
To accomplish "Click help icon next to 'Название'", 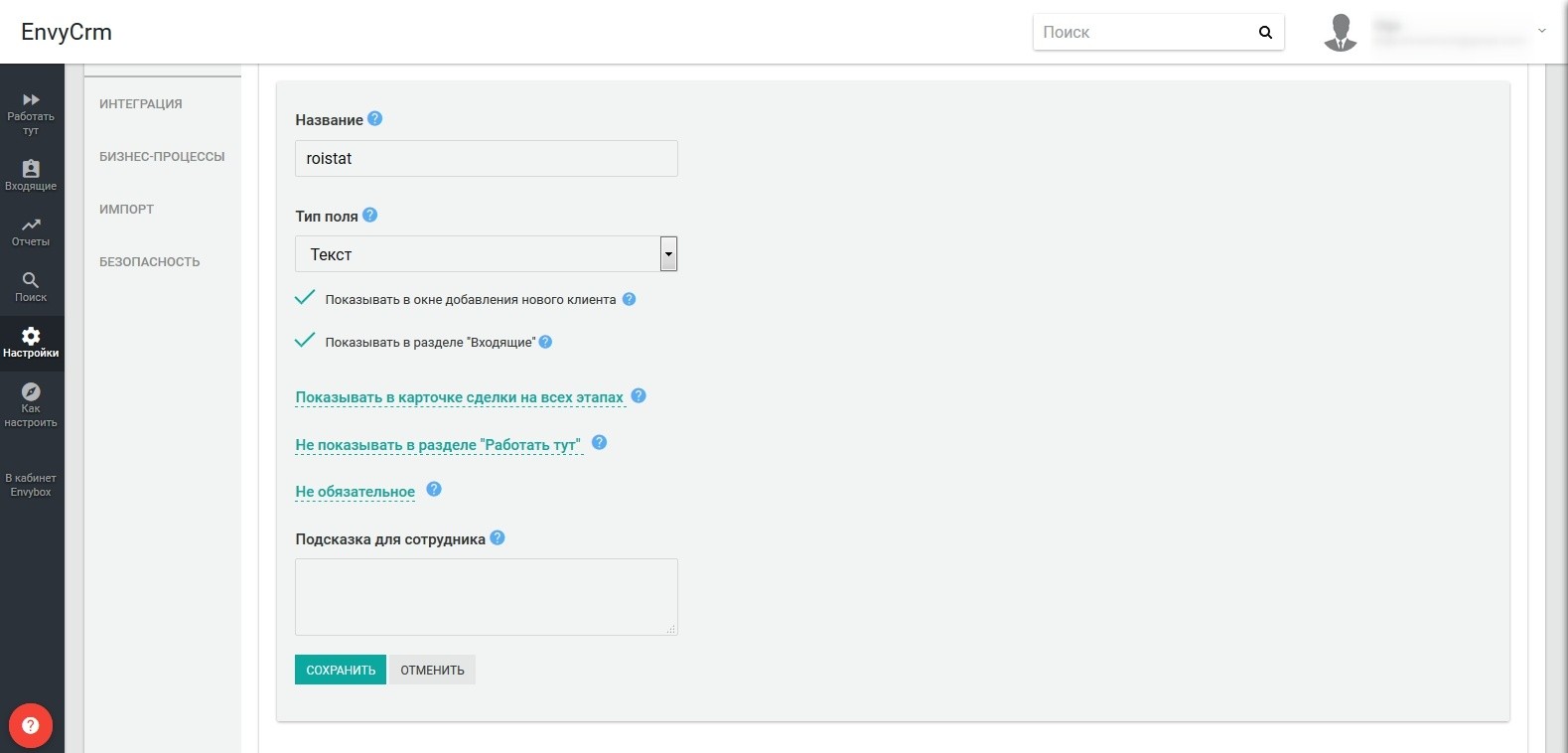I will pos(374,118).
